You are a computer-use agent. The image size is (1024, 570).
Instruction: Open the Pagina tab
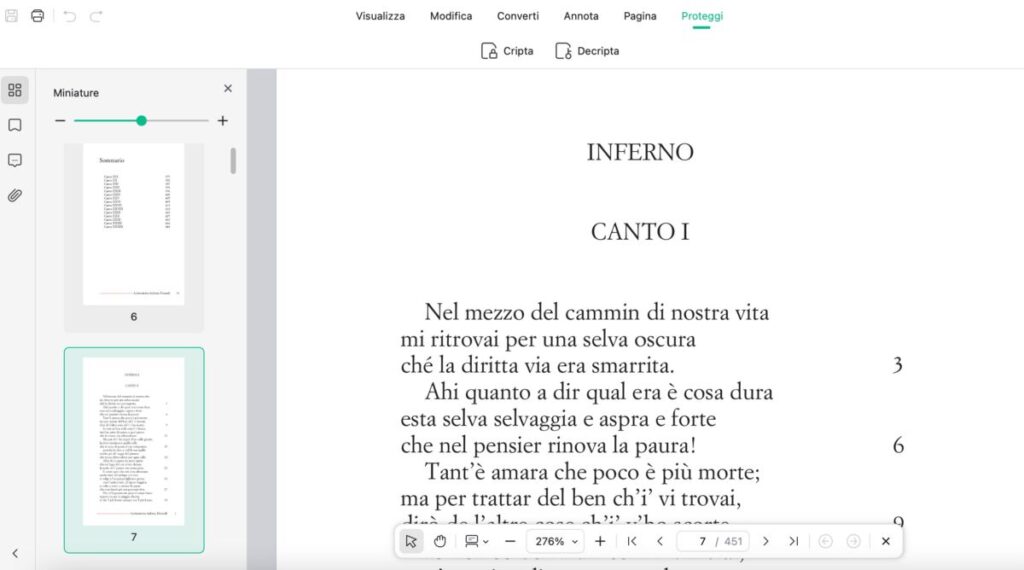click(640, 16)
